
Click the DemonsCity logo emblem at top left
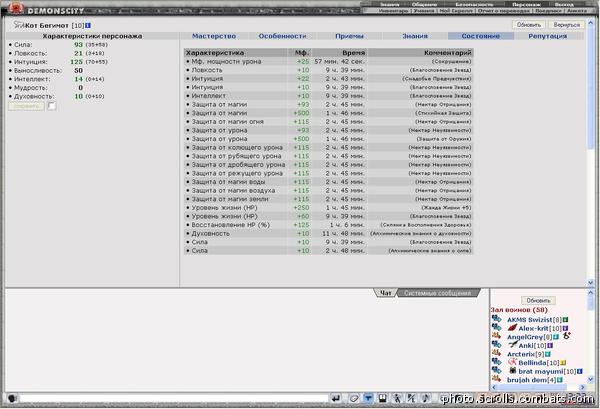click(16, 8)
